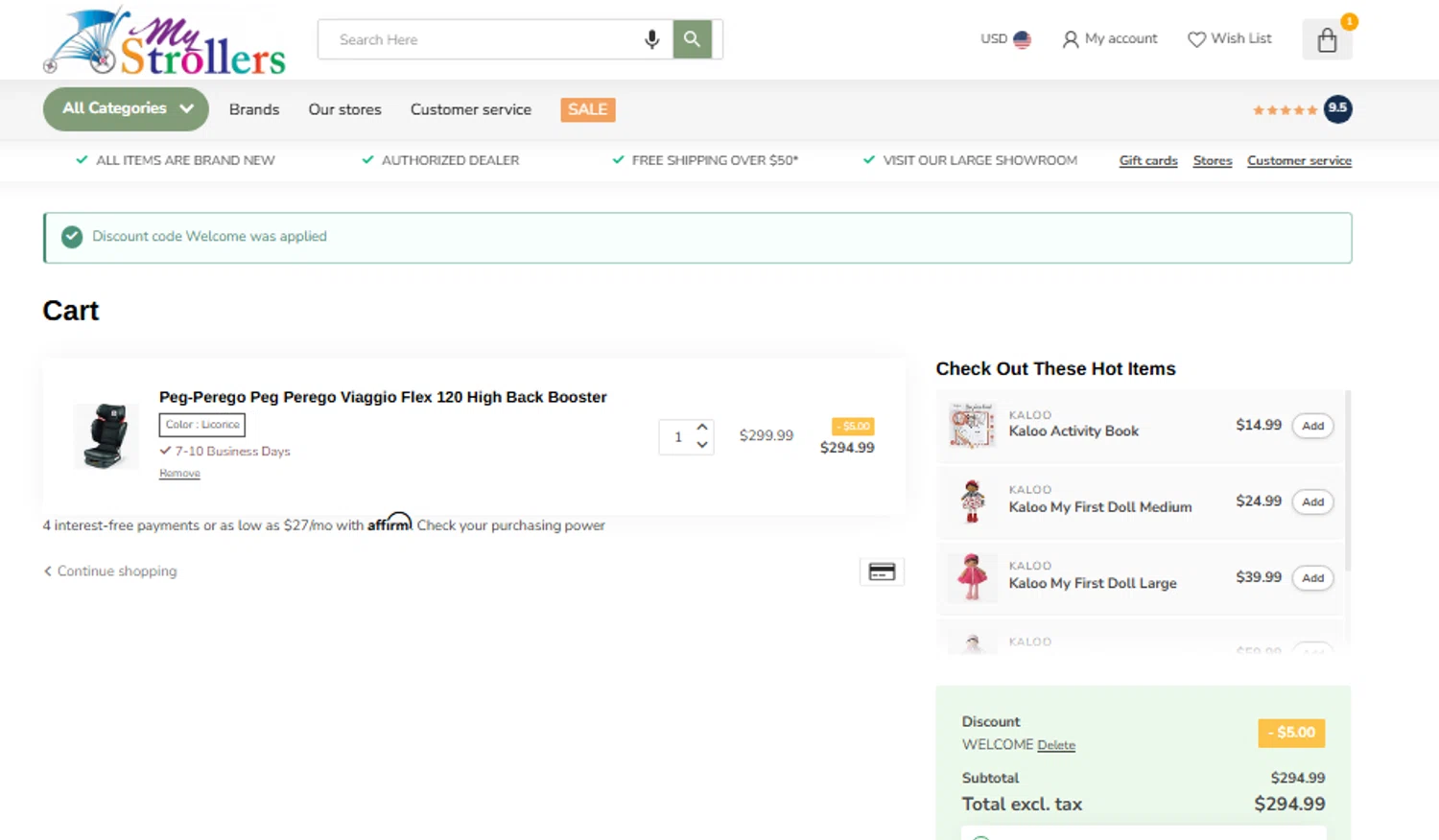The height and width of the screenshot is (840, 1439).
Task: Click the My account person icon
Action: (x=1071, y=39)
